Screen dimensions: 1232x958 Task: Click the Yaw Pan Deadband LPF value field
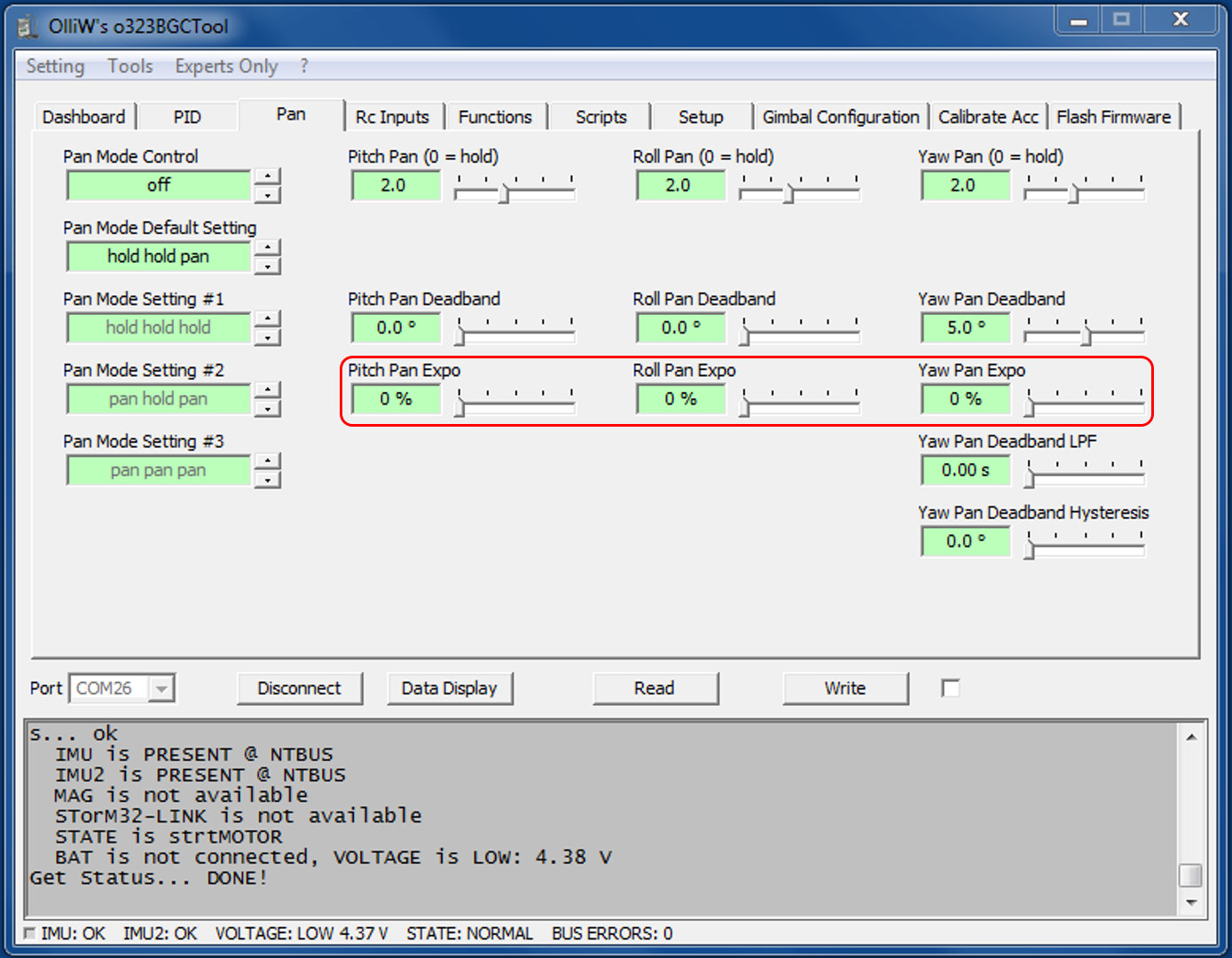(965, 470)
